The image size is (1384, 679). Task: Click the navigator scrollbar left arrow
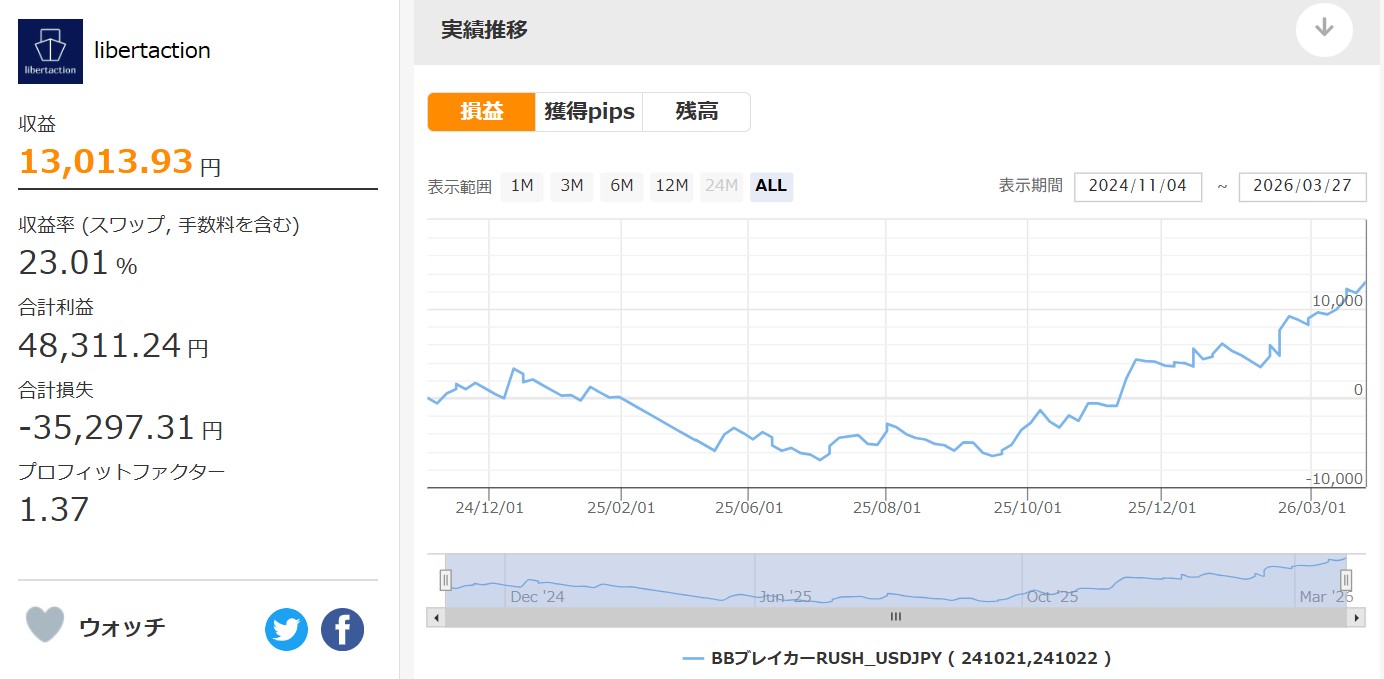pyautogui.click(x=436, y=617)
